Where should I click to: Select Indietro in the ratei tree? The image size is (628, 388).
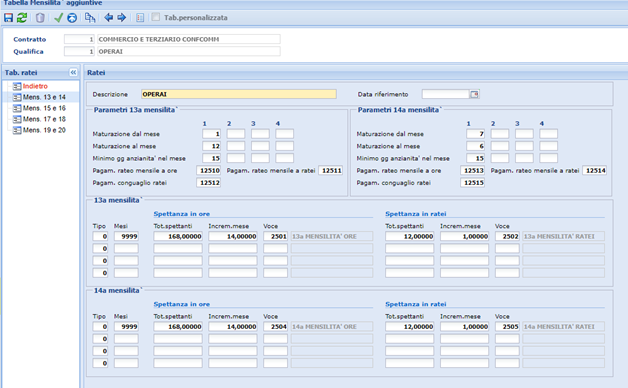tap(35, 86)
